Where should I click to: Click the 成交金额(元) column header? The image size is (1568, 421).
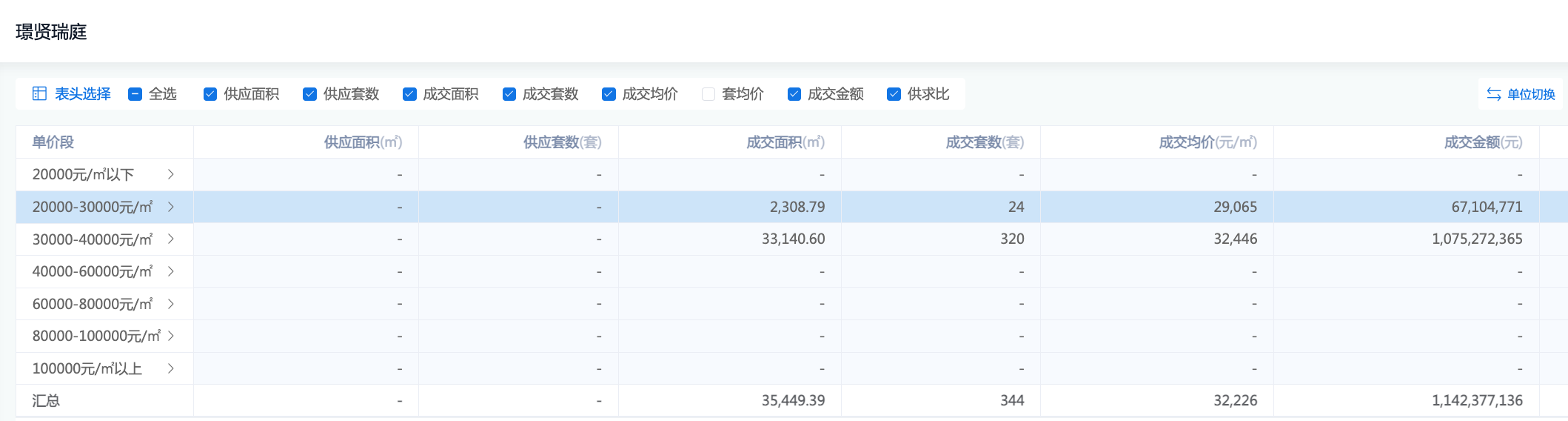coord(1483,142)
